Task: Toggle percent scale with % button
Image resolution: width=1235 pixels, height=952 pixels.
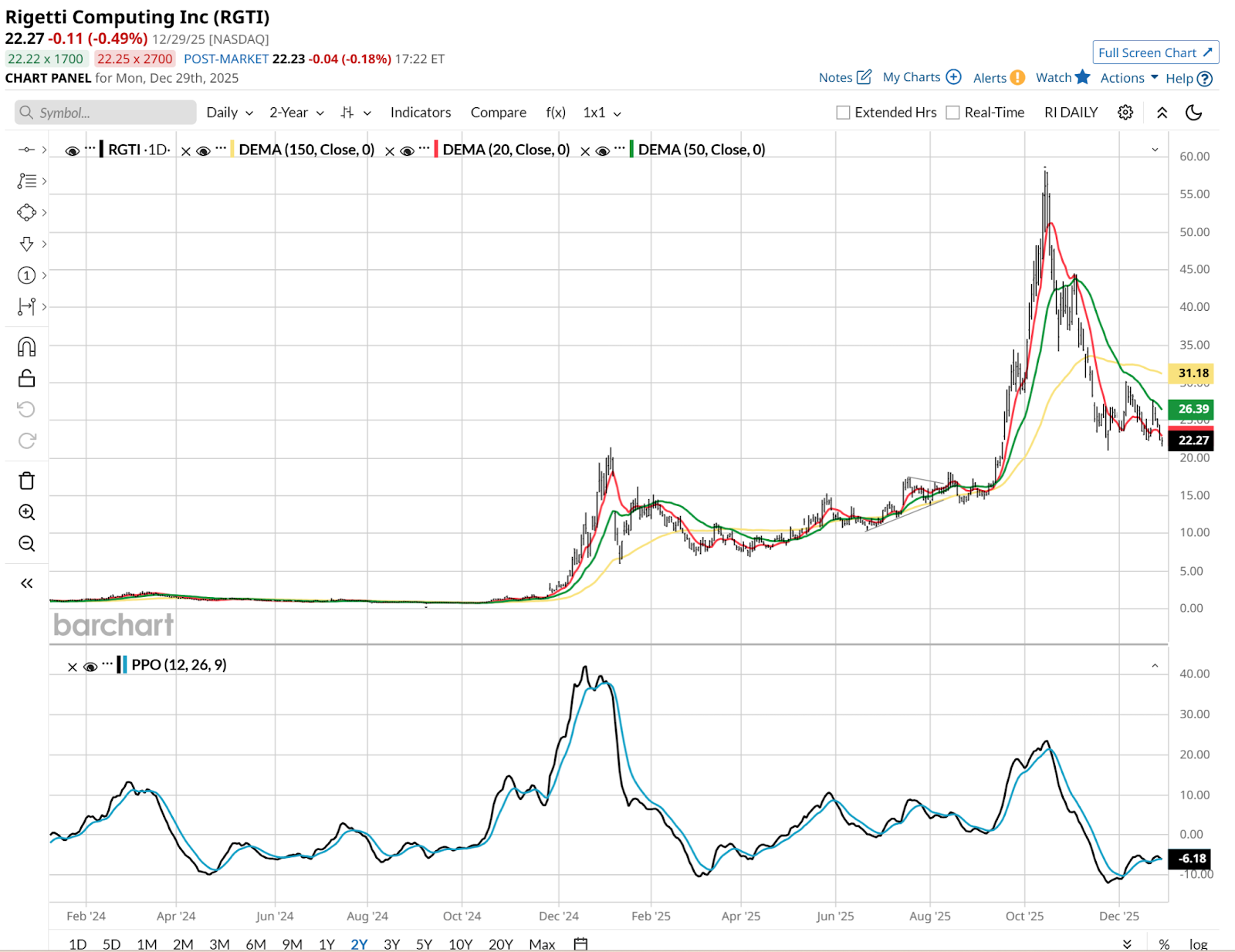Action: [1164, 944]
